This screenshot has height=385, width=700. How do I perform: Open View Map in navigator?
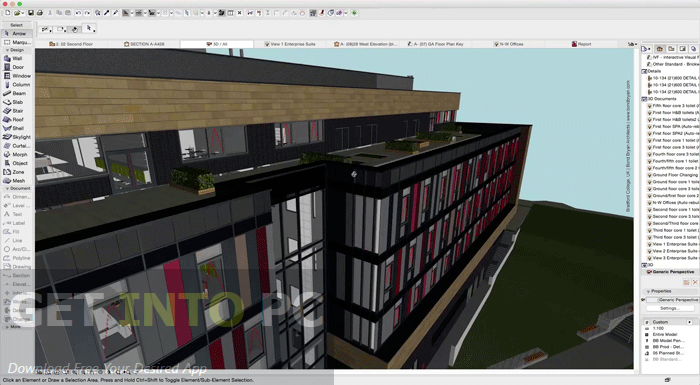(671, 49)
